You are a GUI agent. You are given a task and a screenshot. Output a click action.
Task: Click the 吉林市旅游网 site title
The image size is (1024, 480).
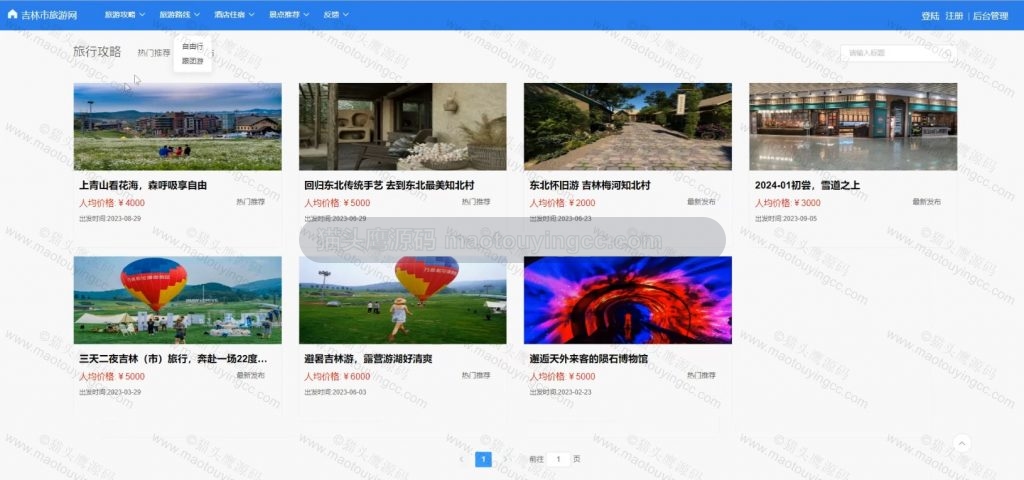click(49, 15)
